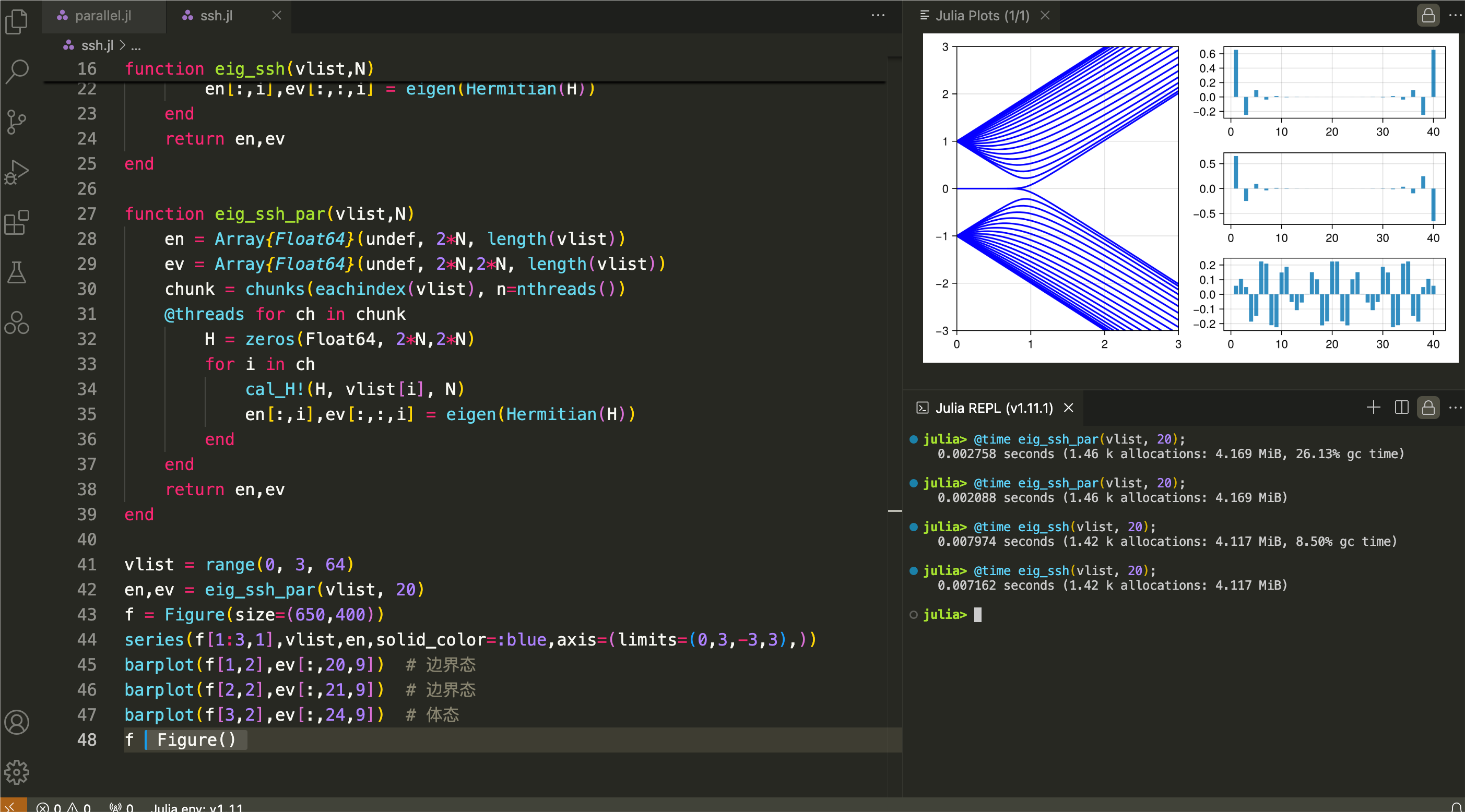Select the Julia Plots (1/1) tab
The image size is (1465, 812).
click(982, 15)
